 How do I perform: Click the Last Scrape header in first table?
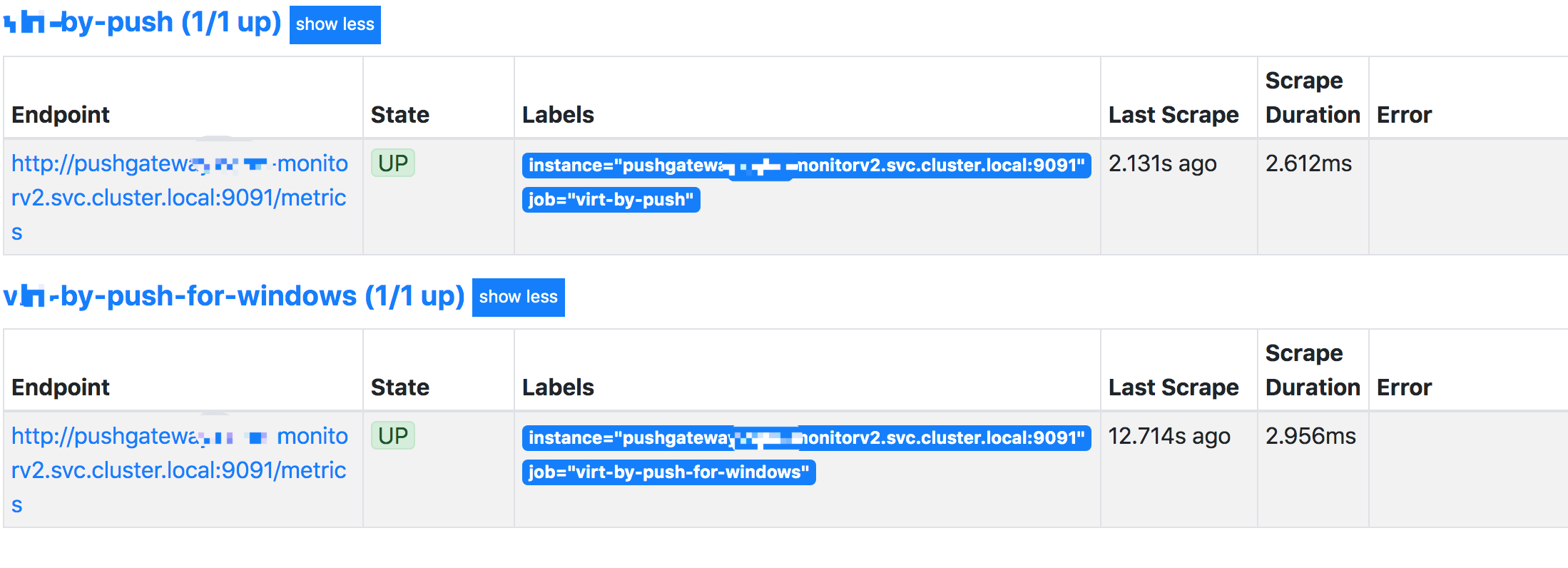[x=1173, y=114]
